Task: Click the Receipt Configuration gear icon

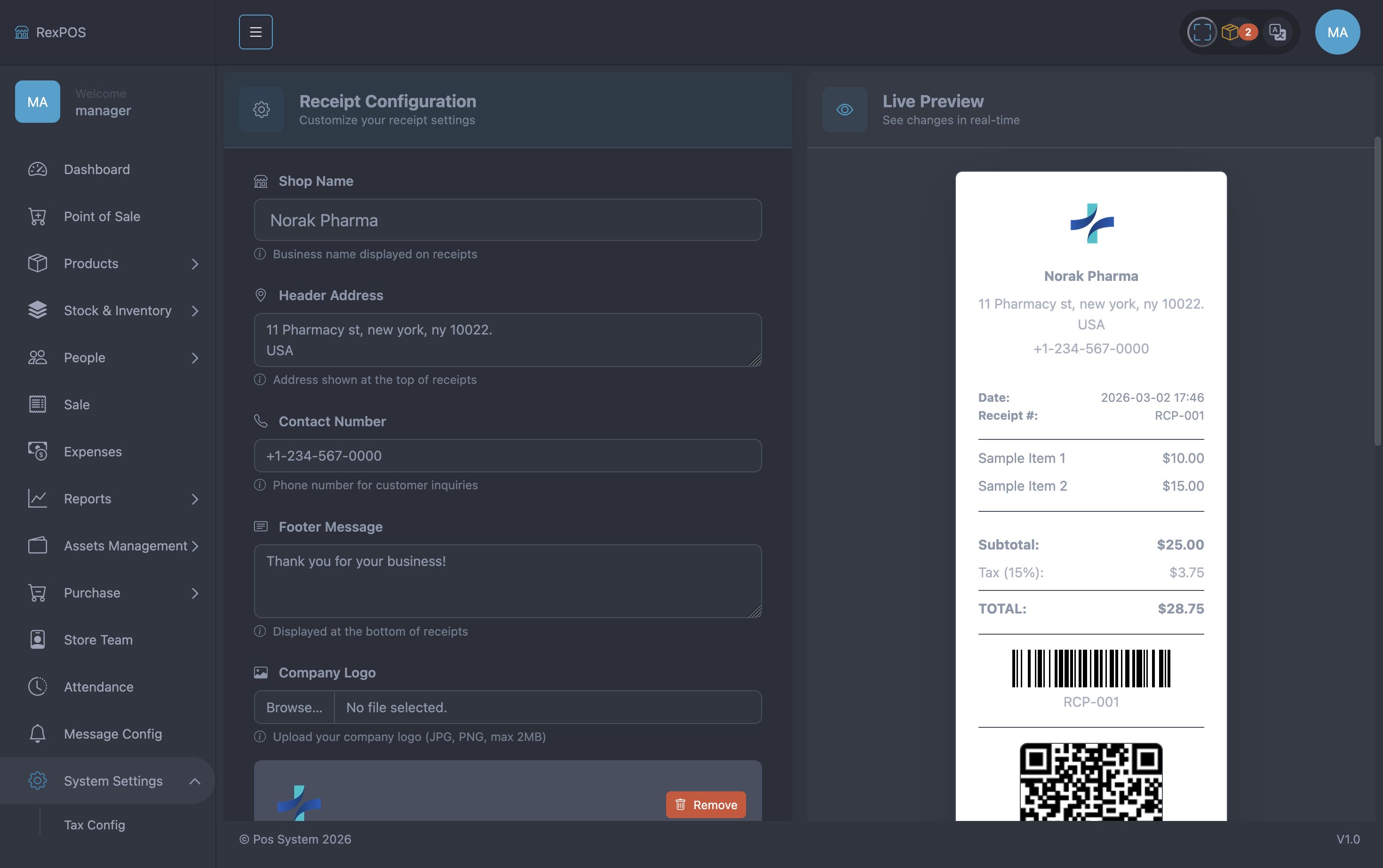Action: 261,110
